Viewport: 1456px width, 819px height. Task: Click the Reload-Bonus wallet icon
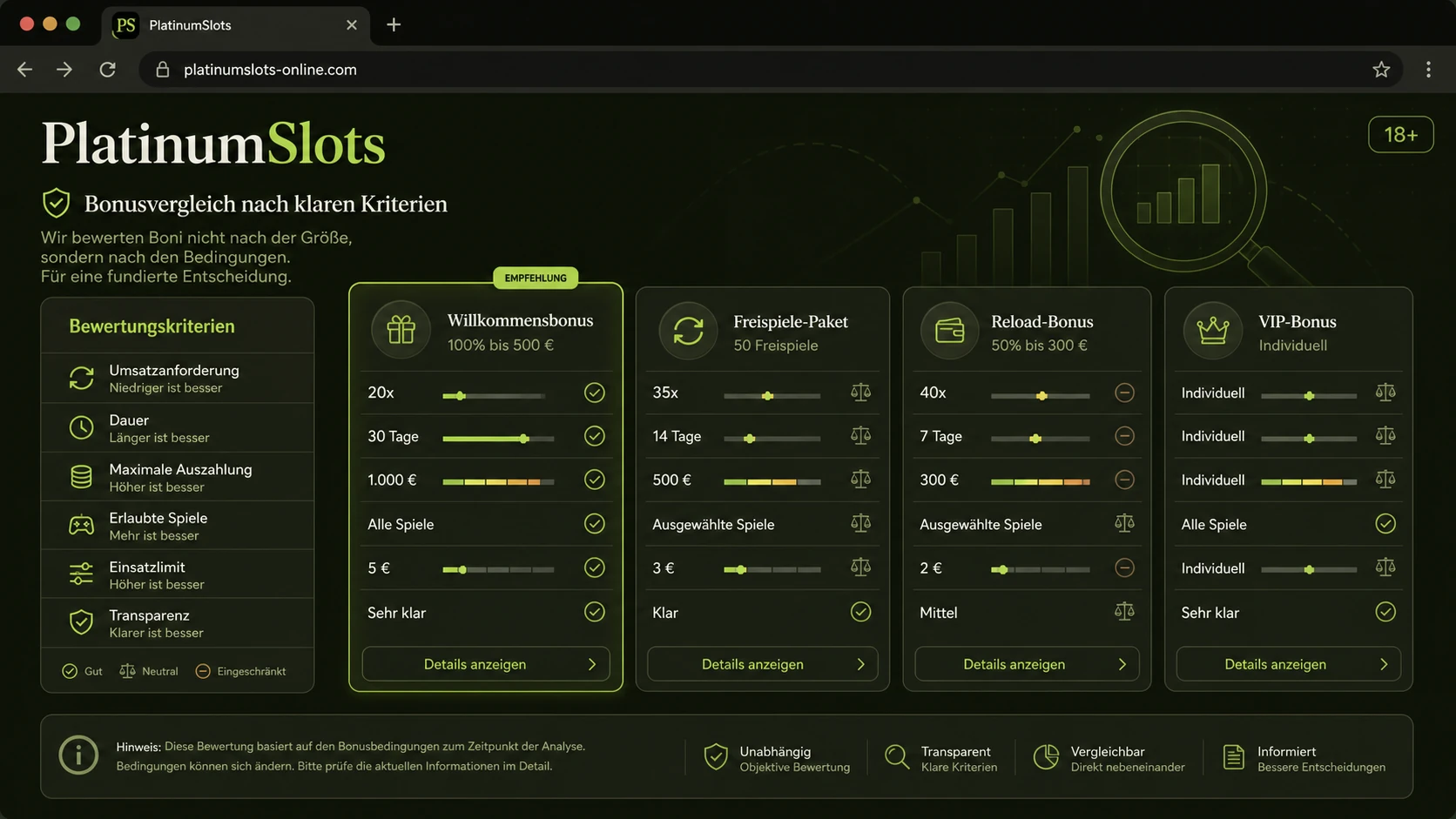pos(949,331)
